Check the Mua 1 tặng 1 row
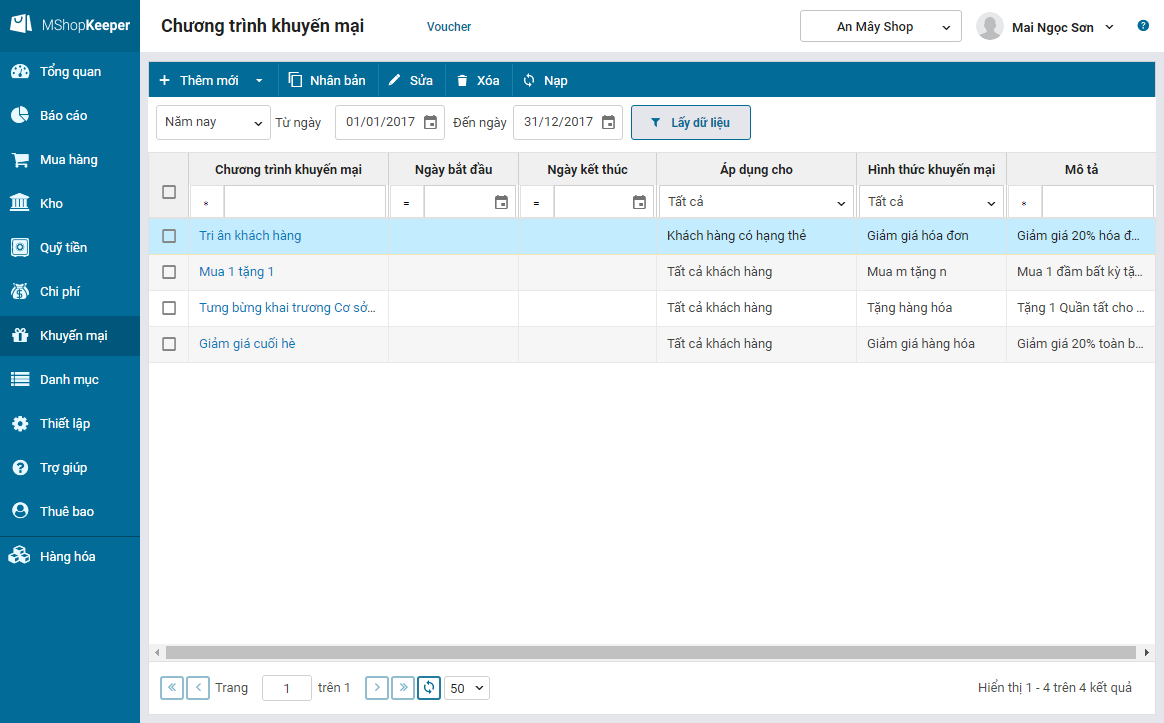 [x=169, y=272]
